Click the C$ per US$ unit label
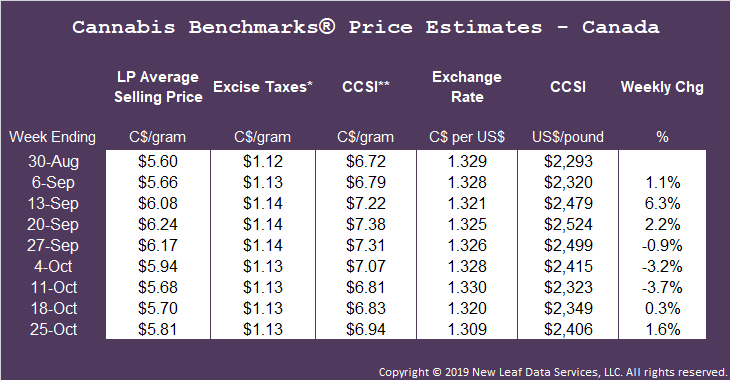Viewport: 731px width, 381px height. (x=467, y=137)
